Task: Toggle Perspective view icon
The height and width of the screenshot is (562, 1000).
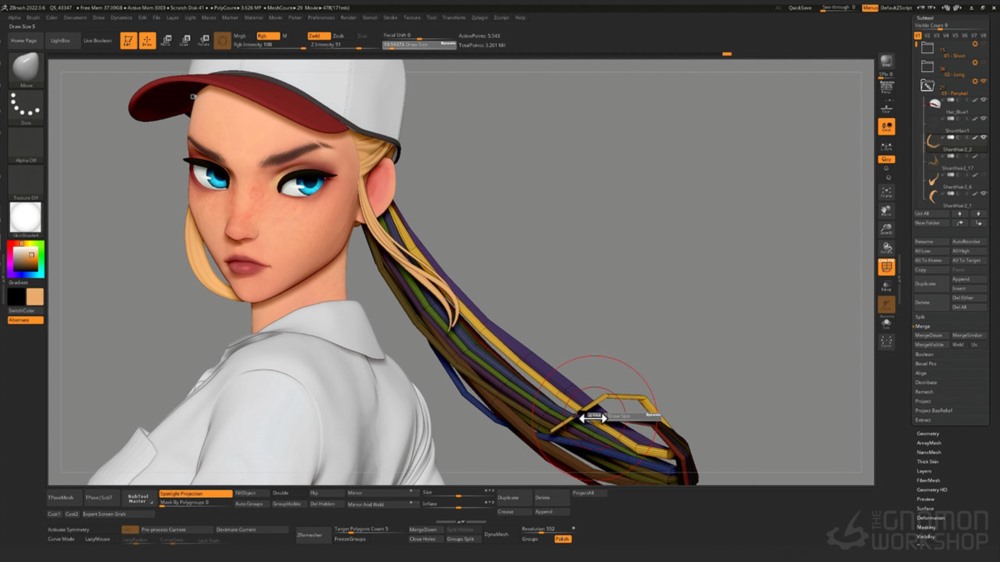Action: coord(886,87)
